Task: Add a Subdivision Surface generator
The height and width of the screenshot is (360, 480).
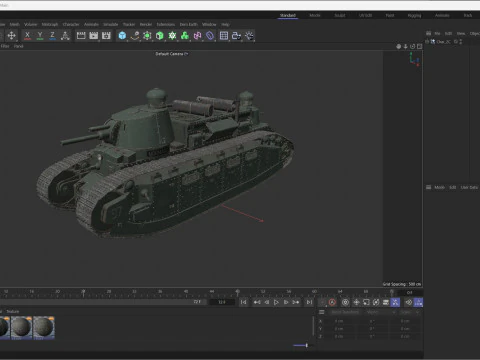Action: pyautogui.click(x=147, y=35)
